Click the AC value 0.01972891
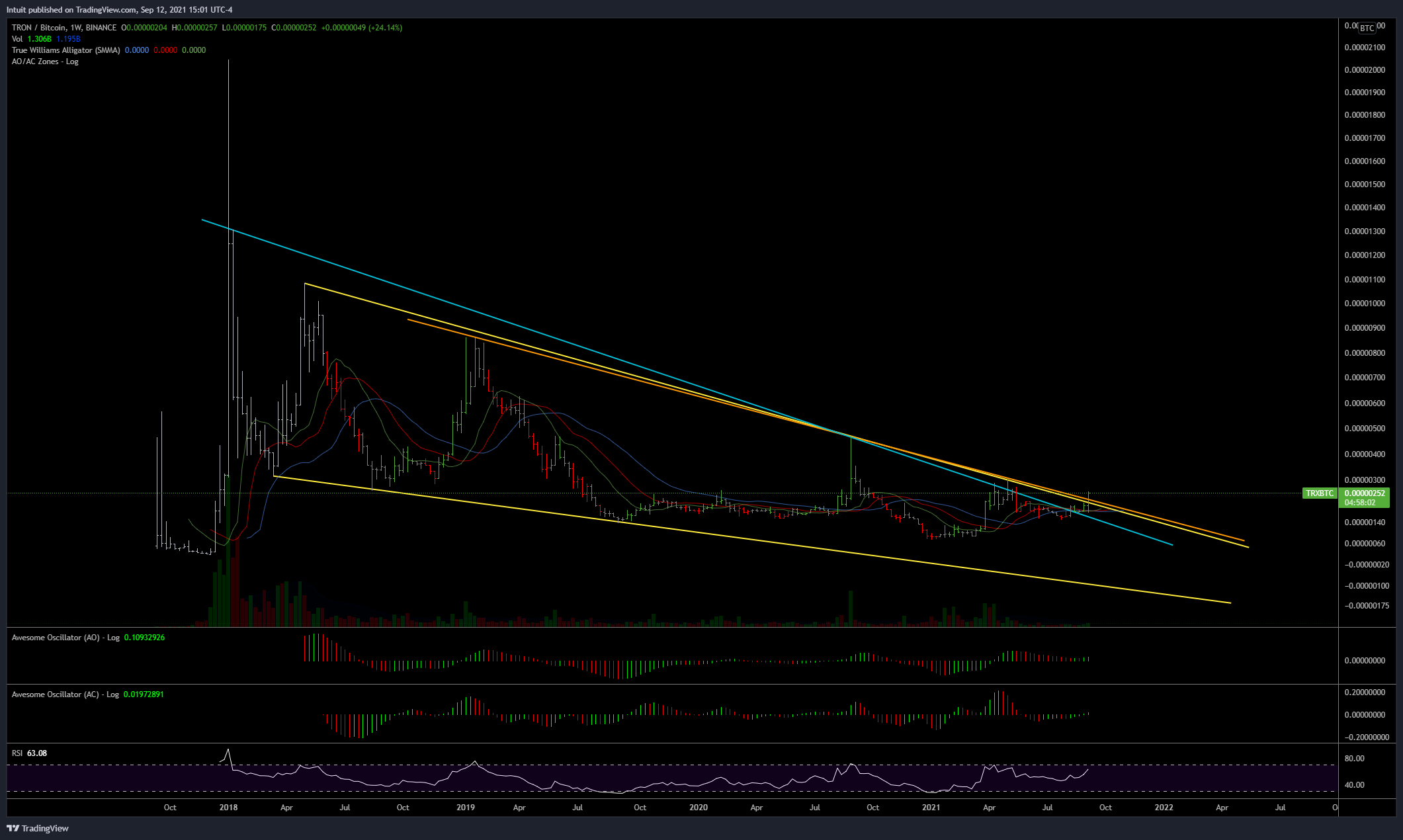The image size is (1403, 840). [144, 694]
